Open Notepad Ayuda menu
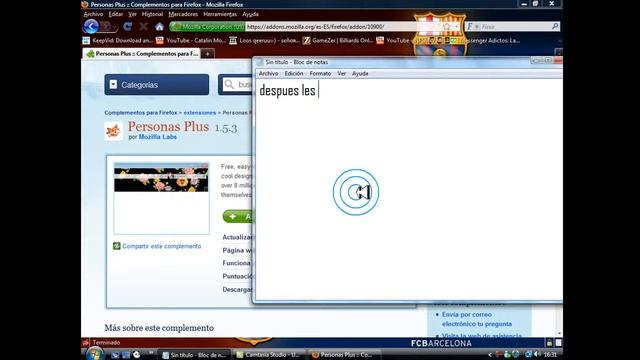This screenshot has height=360, width=640. 360,73
